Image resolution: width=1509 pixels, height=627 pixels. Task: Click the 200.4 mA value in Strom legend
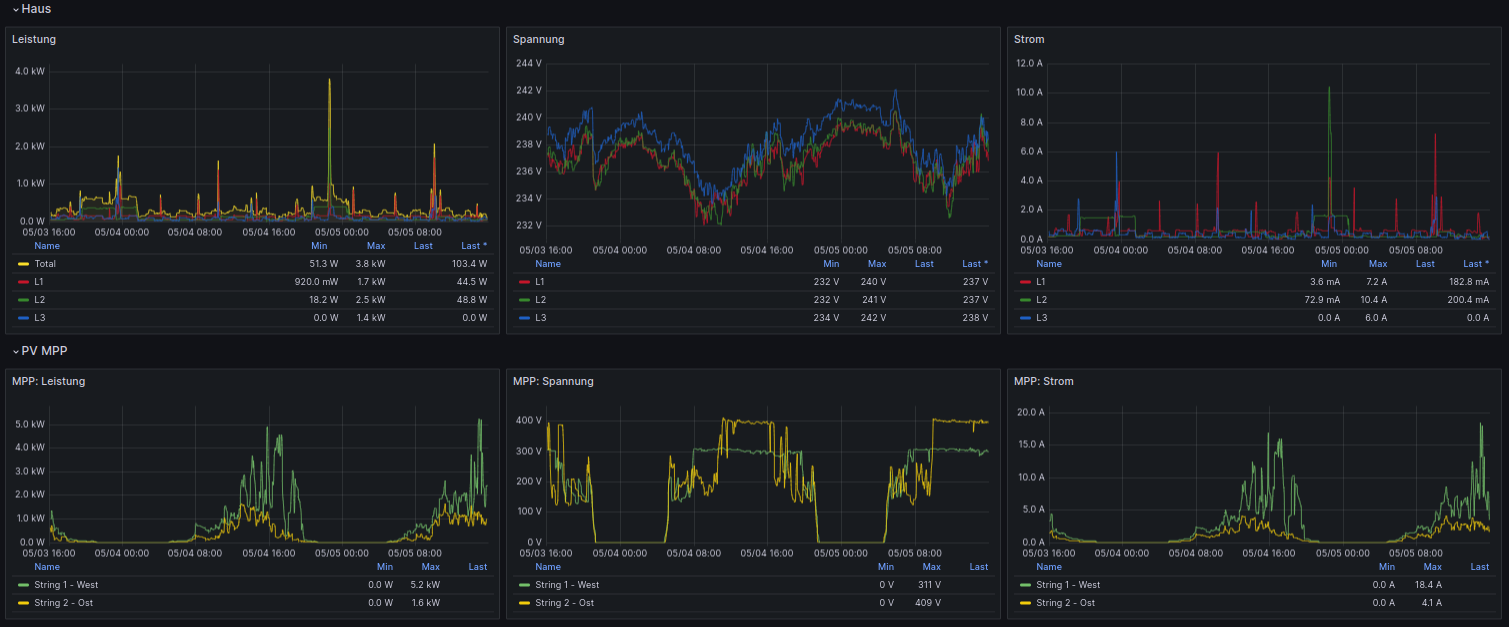(1468, 300)
